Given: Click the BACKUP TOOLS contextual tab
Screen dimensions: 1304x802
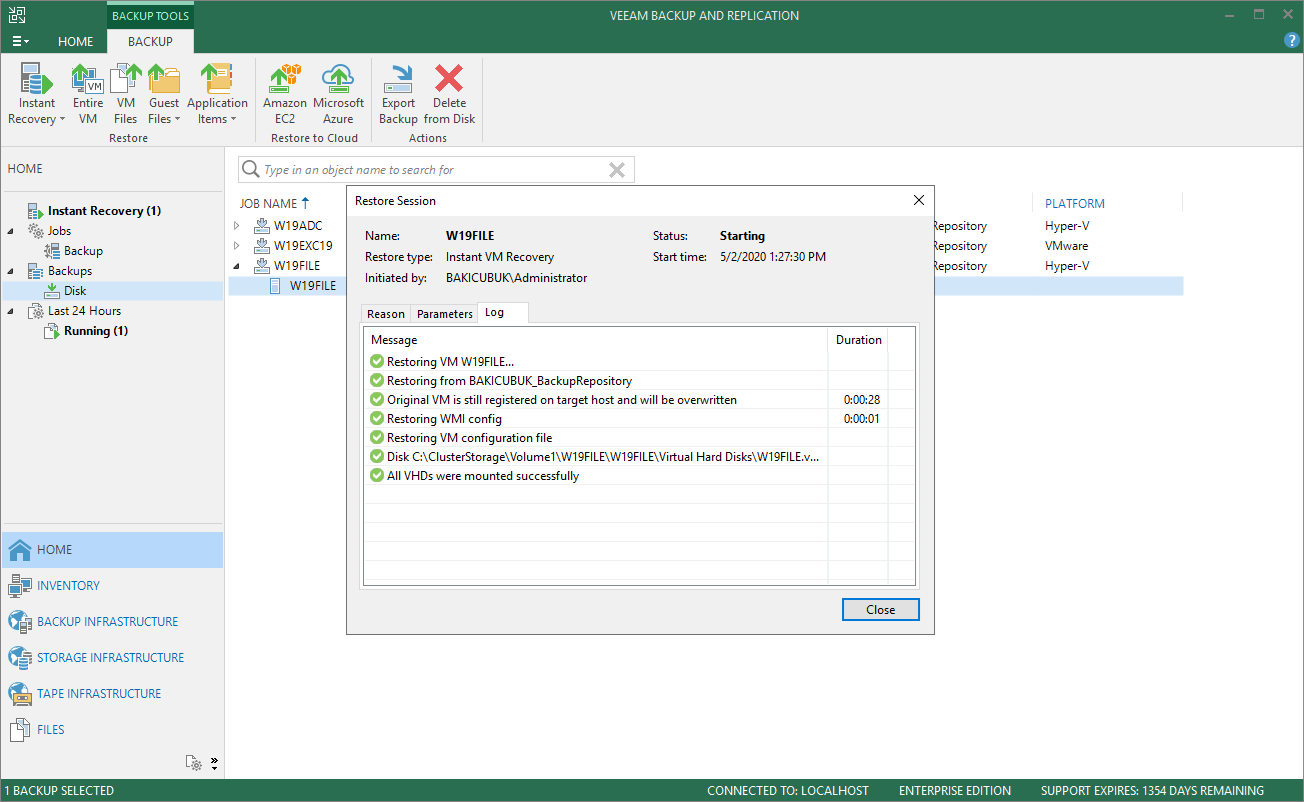Looking at the screenshot, I should [x=150, y=16].
